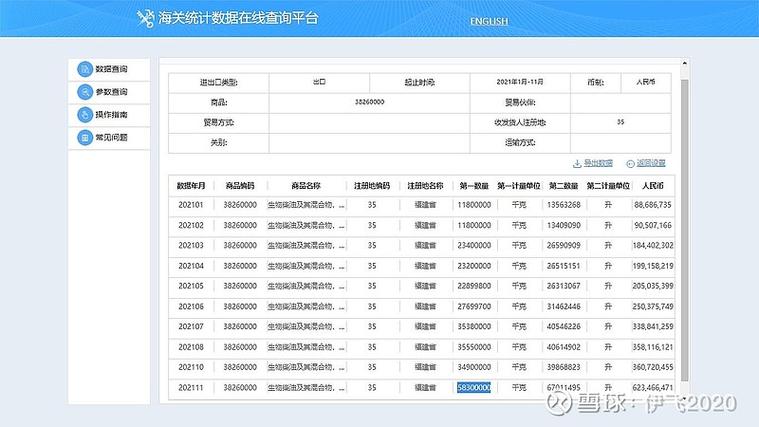Viewport: 759px width, 427px height.
Task: Click the 出口 trade type value
Action: [x=319, y=82]
